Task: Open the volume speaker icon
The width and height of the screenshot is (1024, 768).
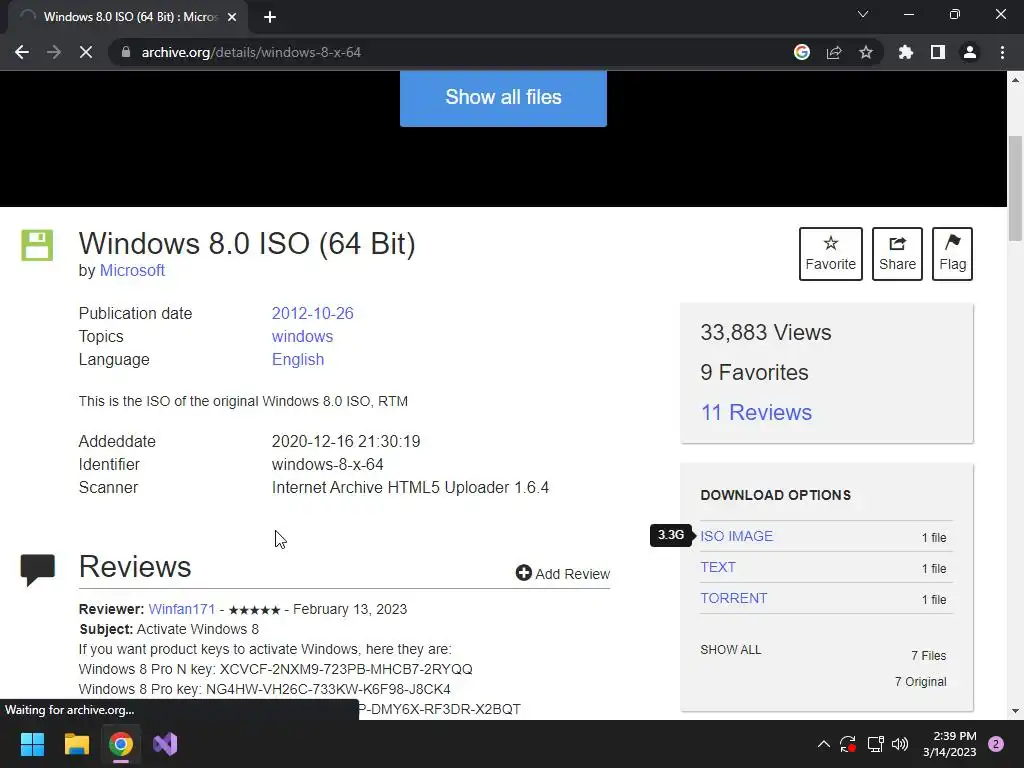Action: (x=901, y=744)
